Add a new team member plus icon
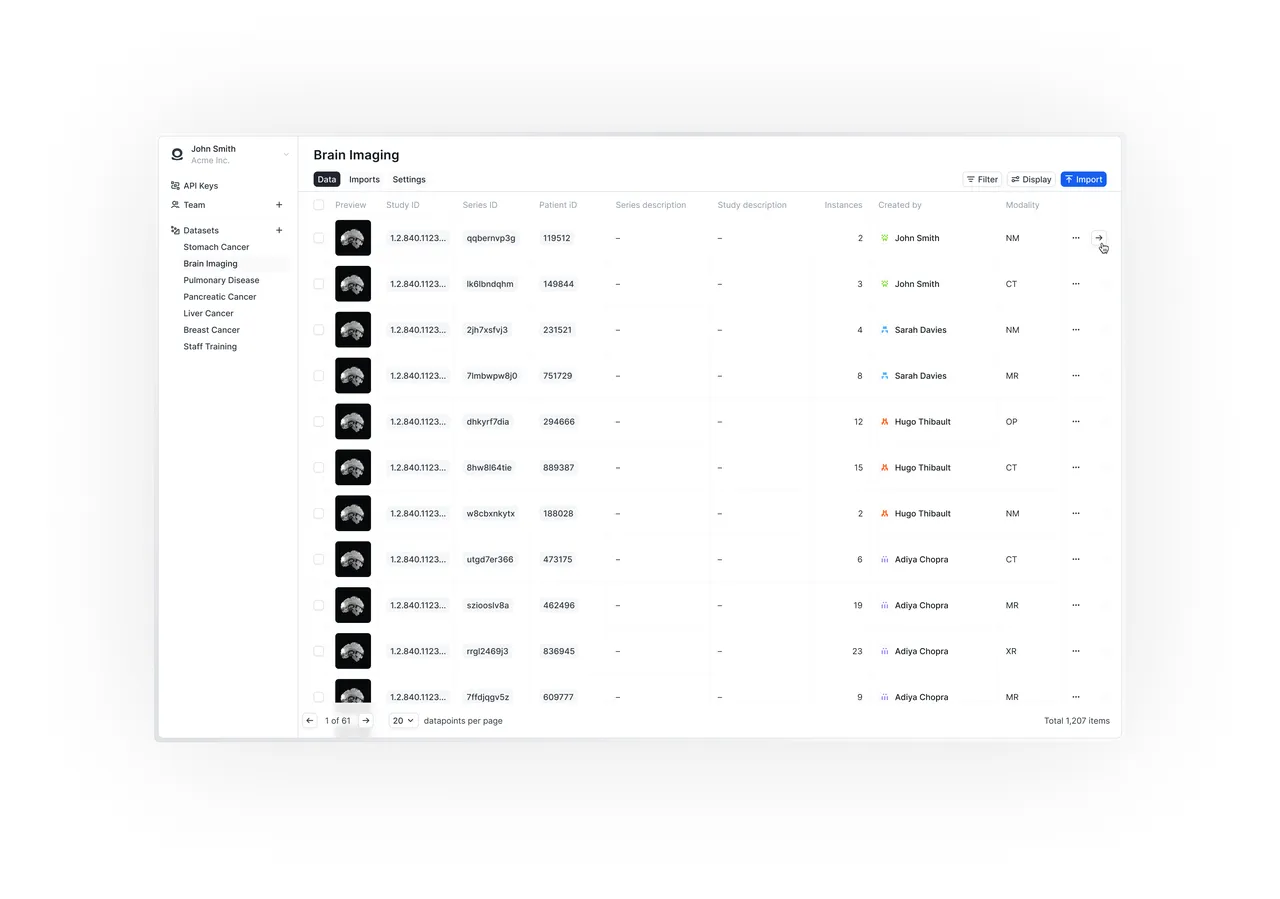 pyautogui.click(x=279, y=205)
